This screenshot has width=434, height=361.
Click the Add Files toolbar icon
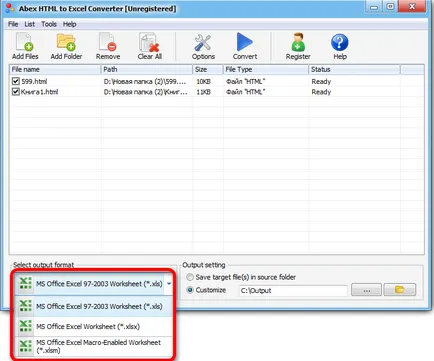click(x=25, y=42)
